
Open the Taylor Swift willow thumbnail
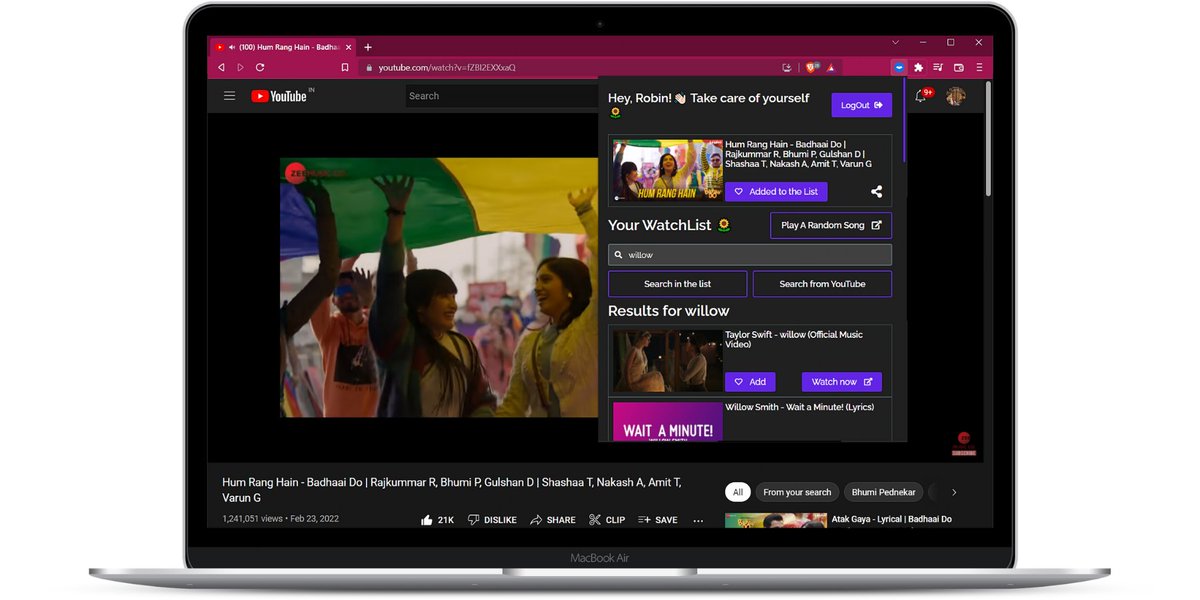coord(668,361)
